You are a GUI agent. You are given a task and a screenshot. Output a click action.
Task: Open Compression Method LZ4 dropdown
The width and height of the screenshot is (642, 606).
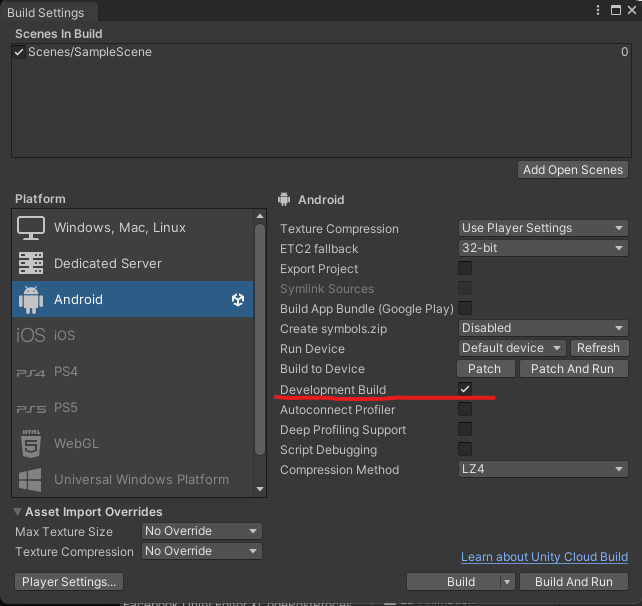[543, 469]
